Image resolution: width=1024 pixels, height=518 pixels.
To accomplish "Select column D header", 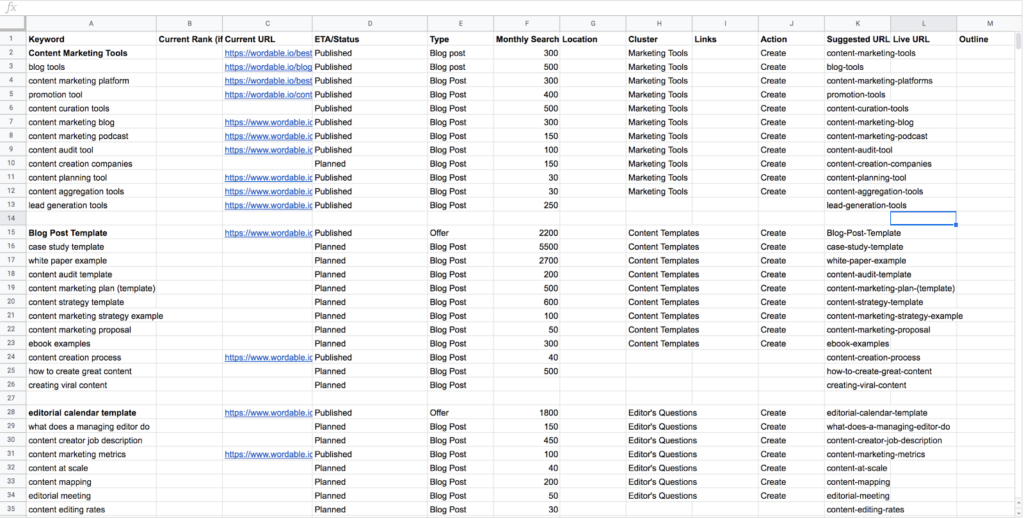I will coord(370,24).
